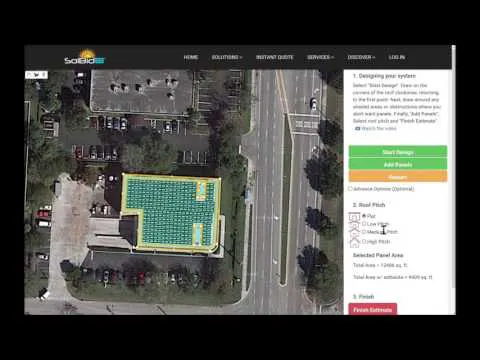Click the Total Area w/ setbacks value
This screenshot has height=360, width=480.
coord(392,277)
